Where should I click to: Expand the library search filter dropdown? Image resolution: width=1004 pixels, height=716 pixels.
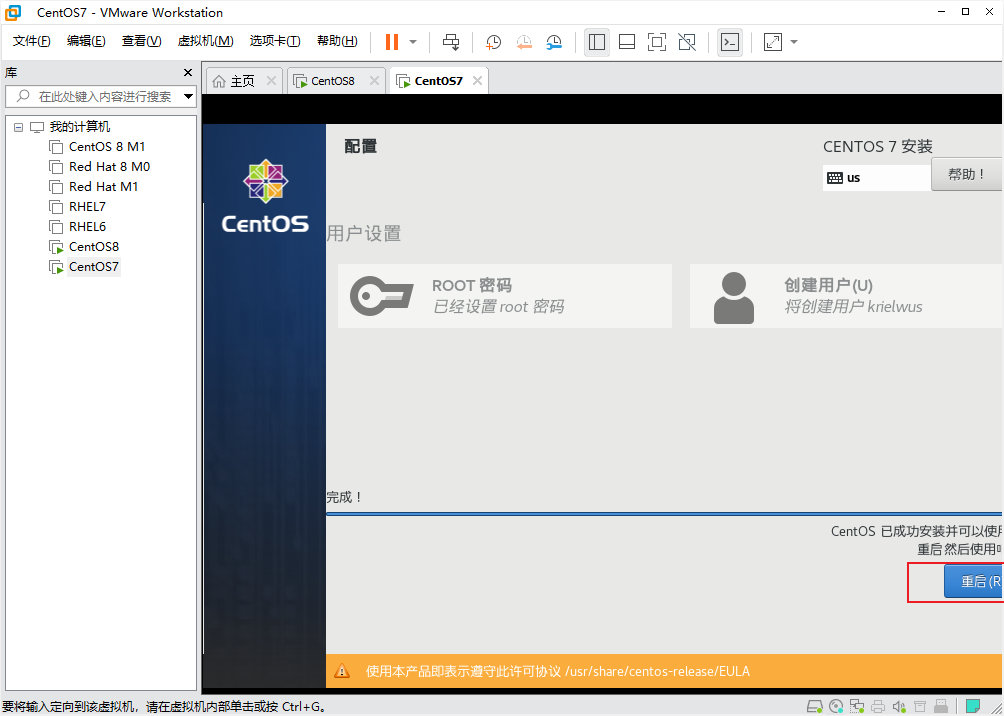point(188,97)
